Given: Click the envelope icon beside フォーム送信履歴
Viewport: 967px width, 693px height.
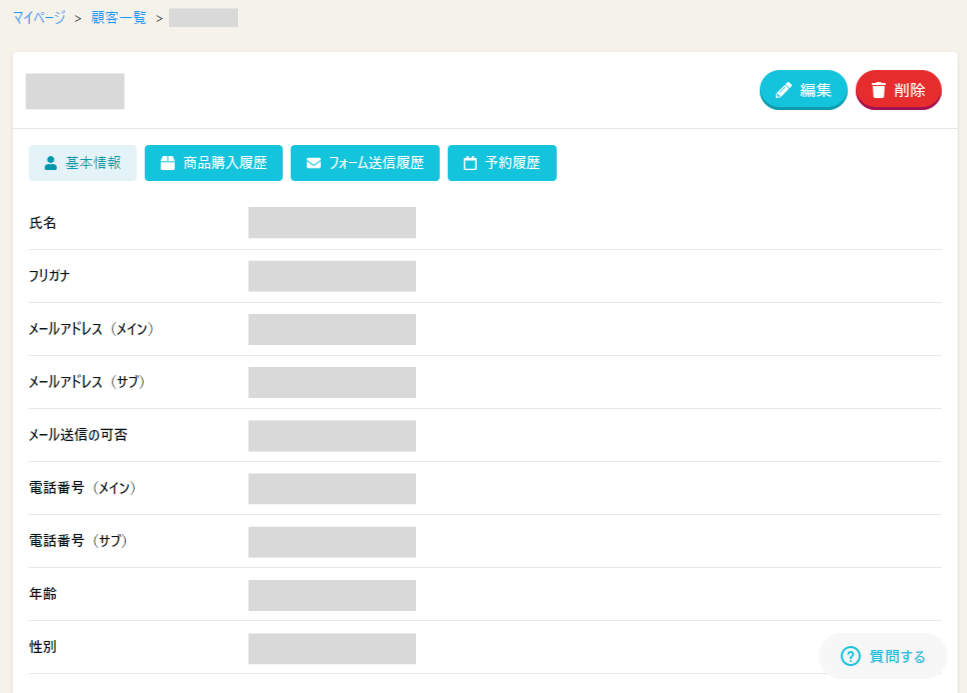Looking at the screenshot, I should pos(313,163).
